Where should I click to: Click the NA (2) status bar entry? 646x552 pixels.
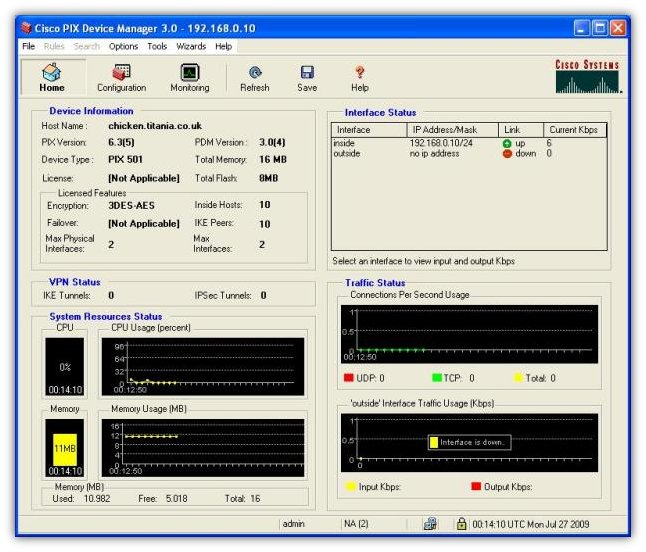[x=356, y=524]
